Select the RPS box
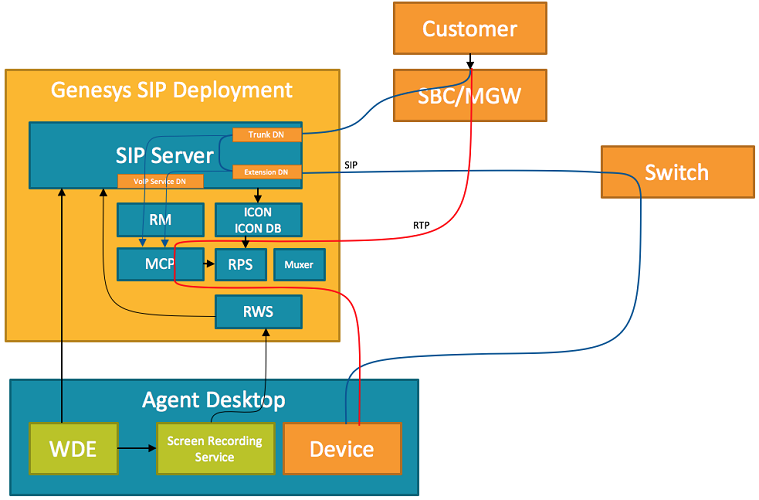 coord(240,265)
